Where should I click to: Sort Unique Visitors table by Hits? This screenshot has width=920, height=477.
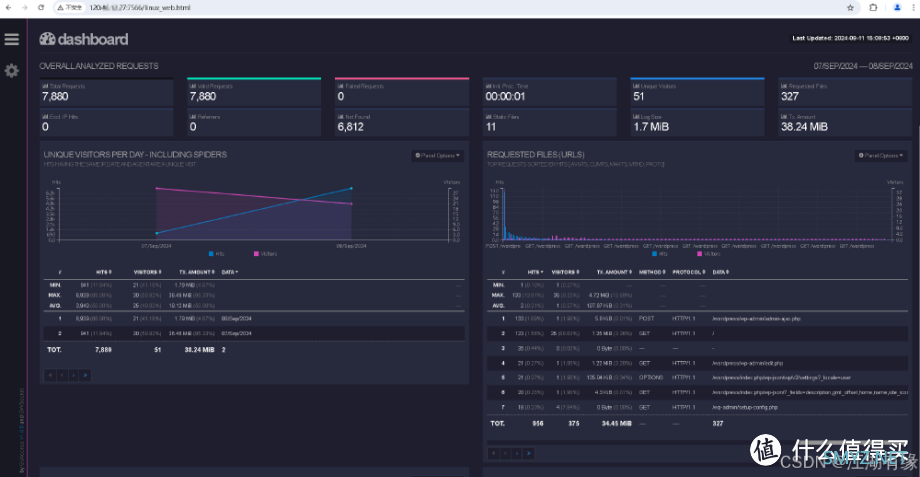tap(104, 272)
